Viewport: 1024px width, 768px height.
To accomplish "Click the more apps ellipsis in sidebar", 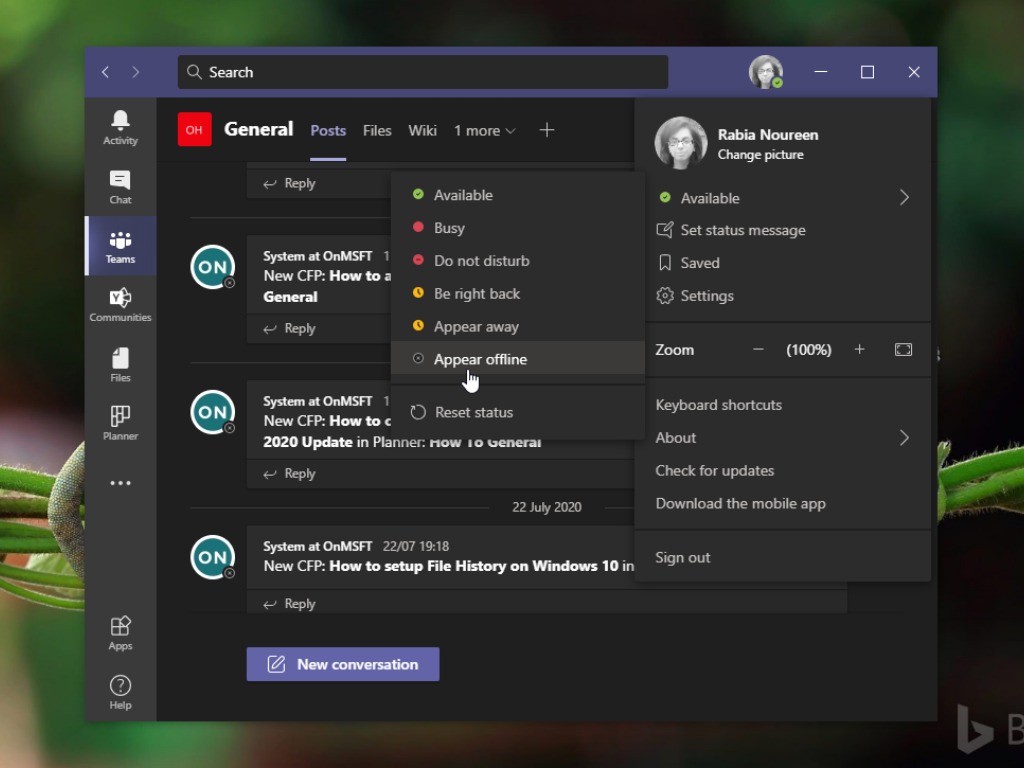I will click(120, 483).
